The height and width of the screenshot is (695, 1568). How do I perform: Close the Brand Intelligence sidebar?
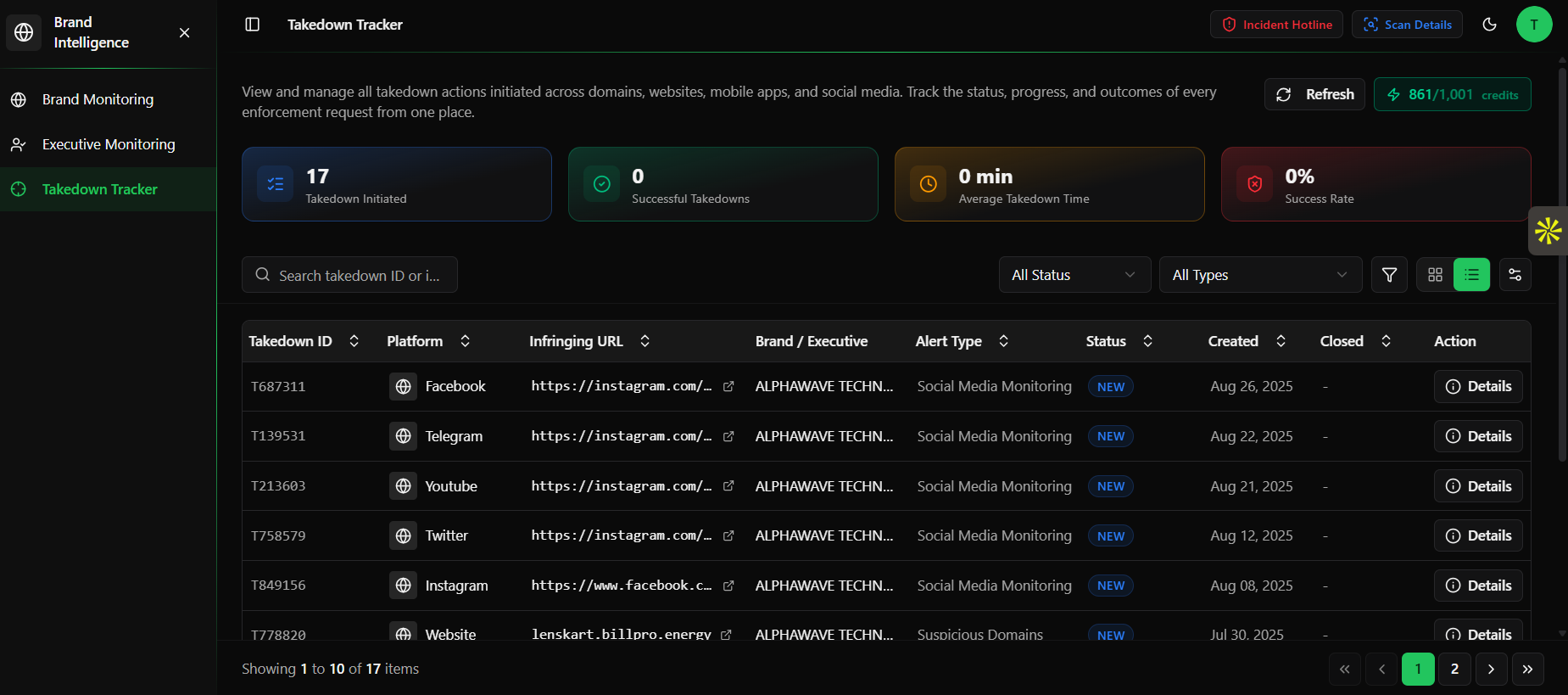[x=184, y=32]
